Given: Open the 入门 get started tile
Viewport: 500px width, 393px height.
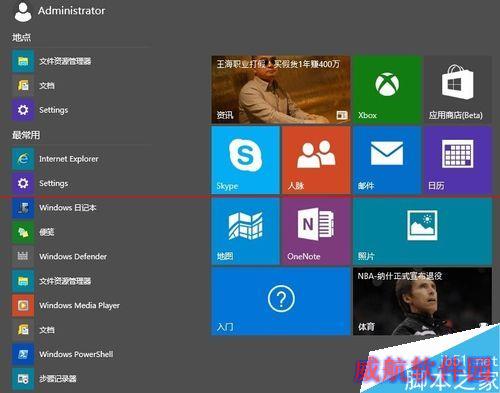Looking at the screenshot, I should pyautogui.click(x=281, y=301).
